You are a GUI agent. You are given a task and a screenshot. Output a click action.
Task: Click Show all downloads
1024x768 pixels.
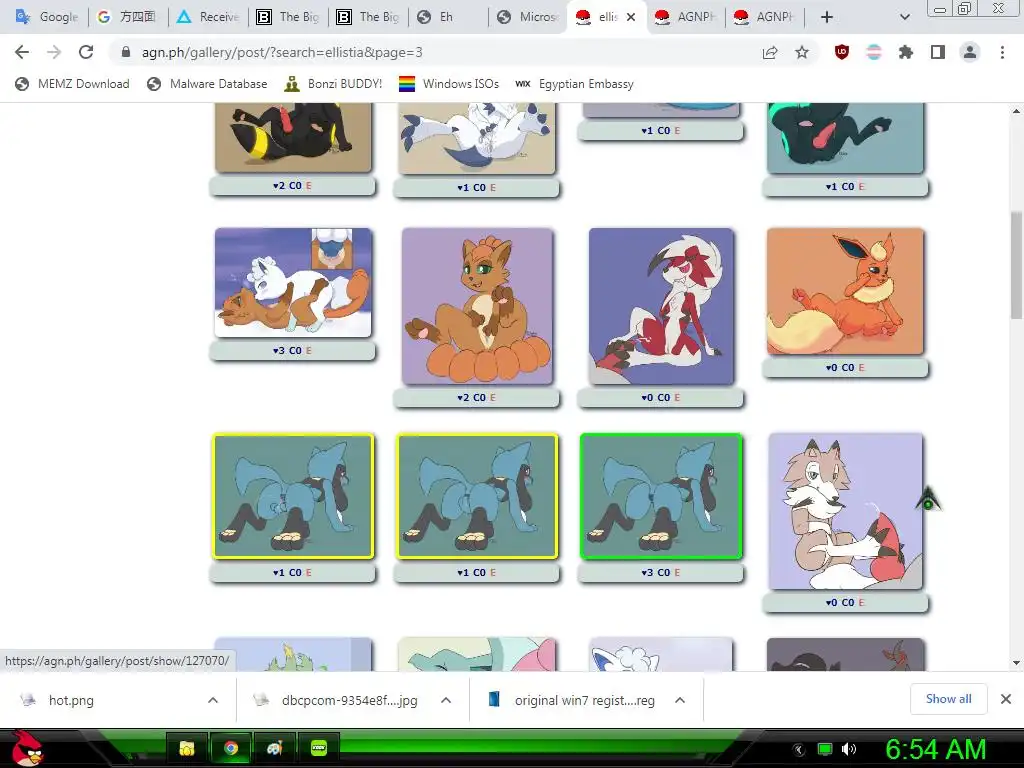(948, 699)
